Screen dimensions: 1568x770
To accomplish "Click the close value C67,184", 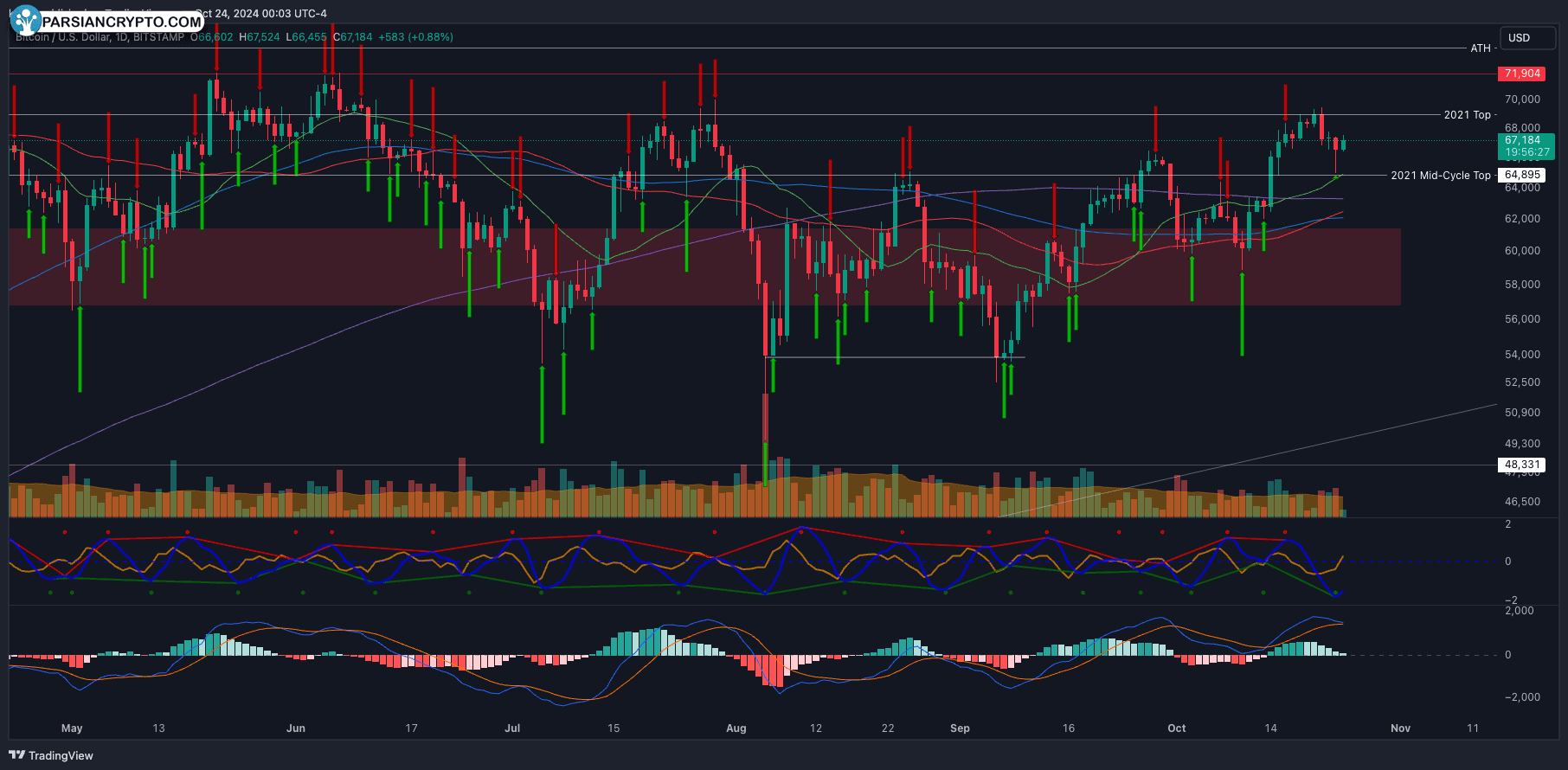I will [353, 37].
